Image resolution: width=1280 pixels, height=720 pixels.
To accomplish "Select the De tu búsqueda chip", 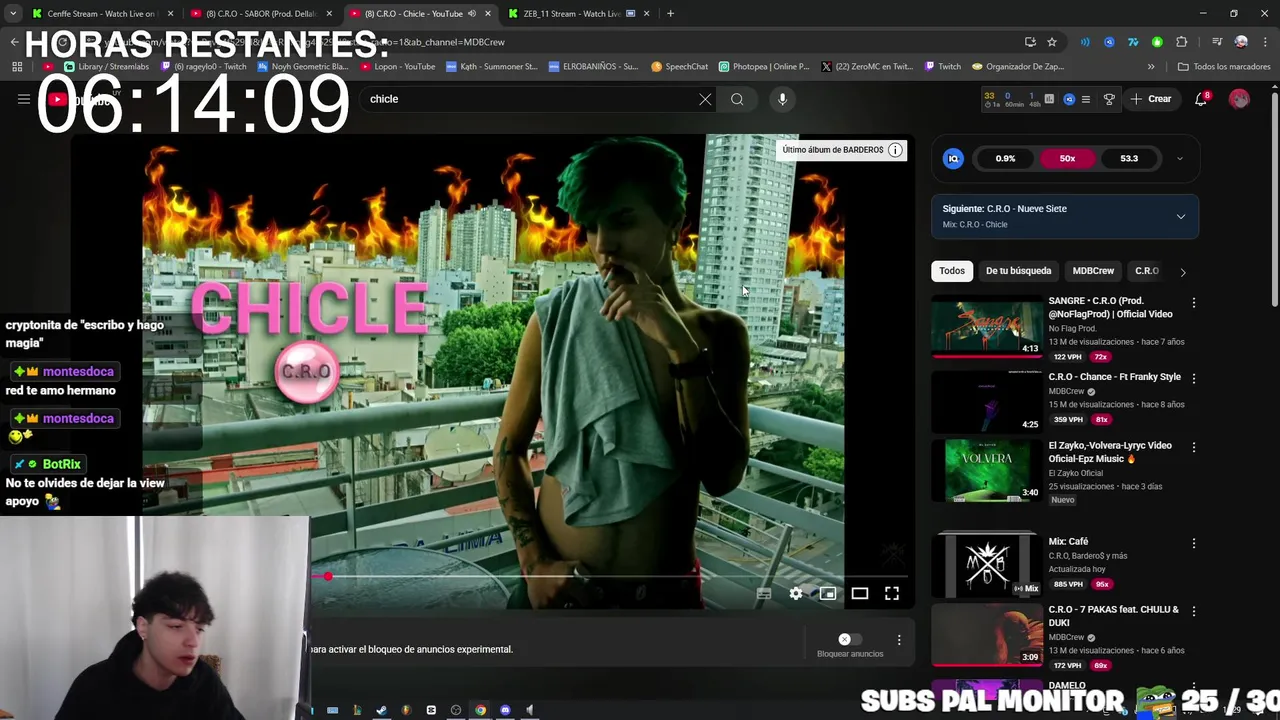I will (1018, 271).
